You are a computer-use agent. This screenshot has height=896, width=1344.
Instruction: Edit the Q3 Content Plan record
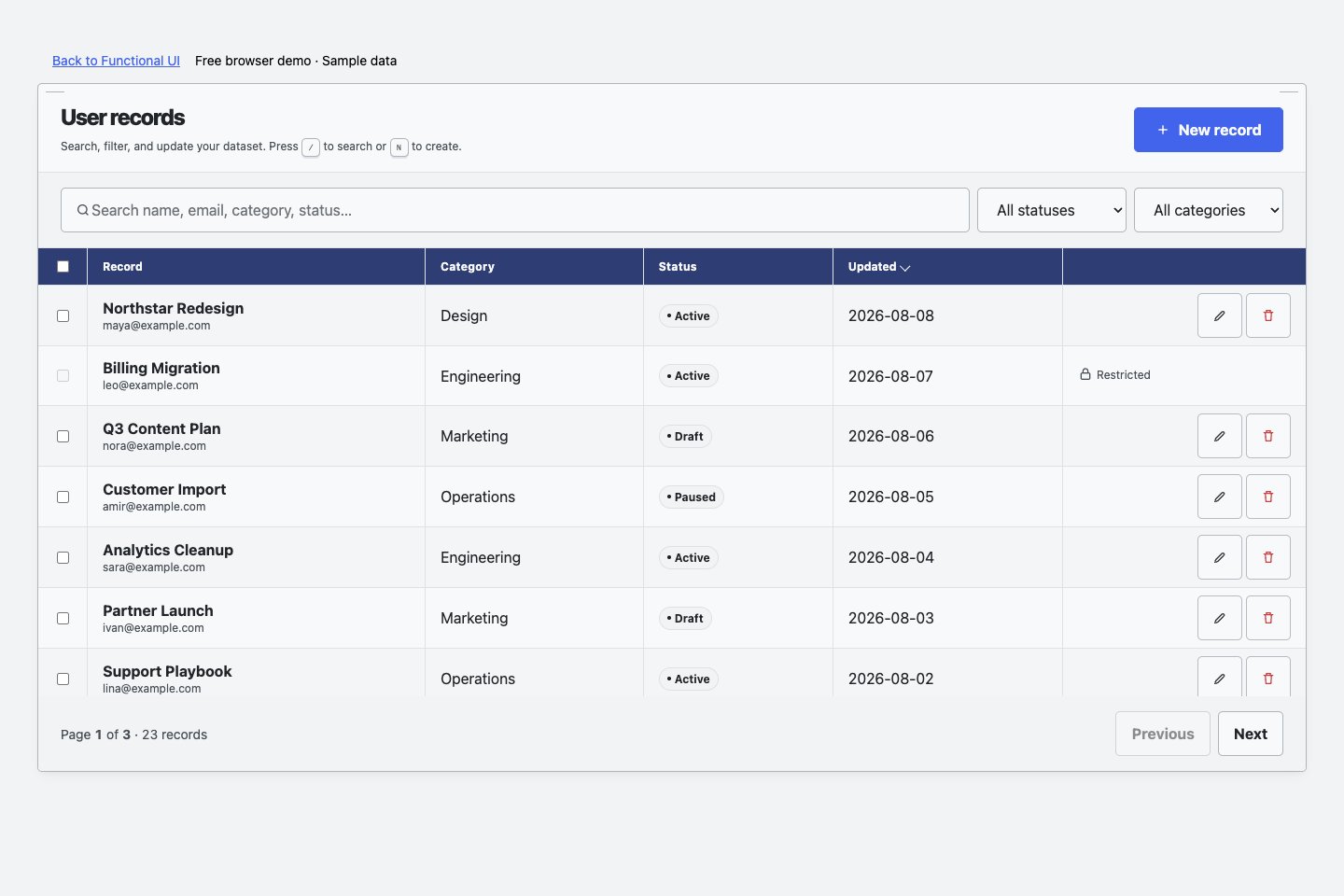point(1219,436)
